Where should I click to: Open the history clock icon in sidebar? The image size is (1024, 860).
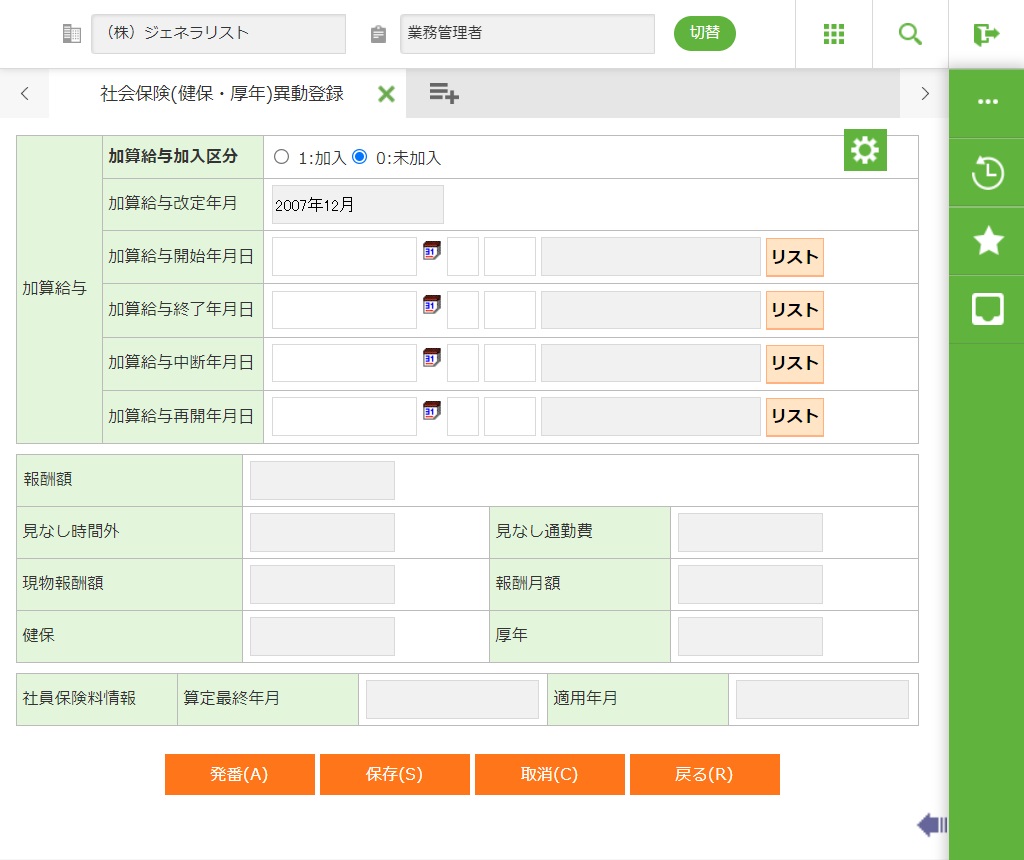click(988, 173)
